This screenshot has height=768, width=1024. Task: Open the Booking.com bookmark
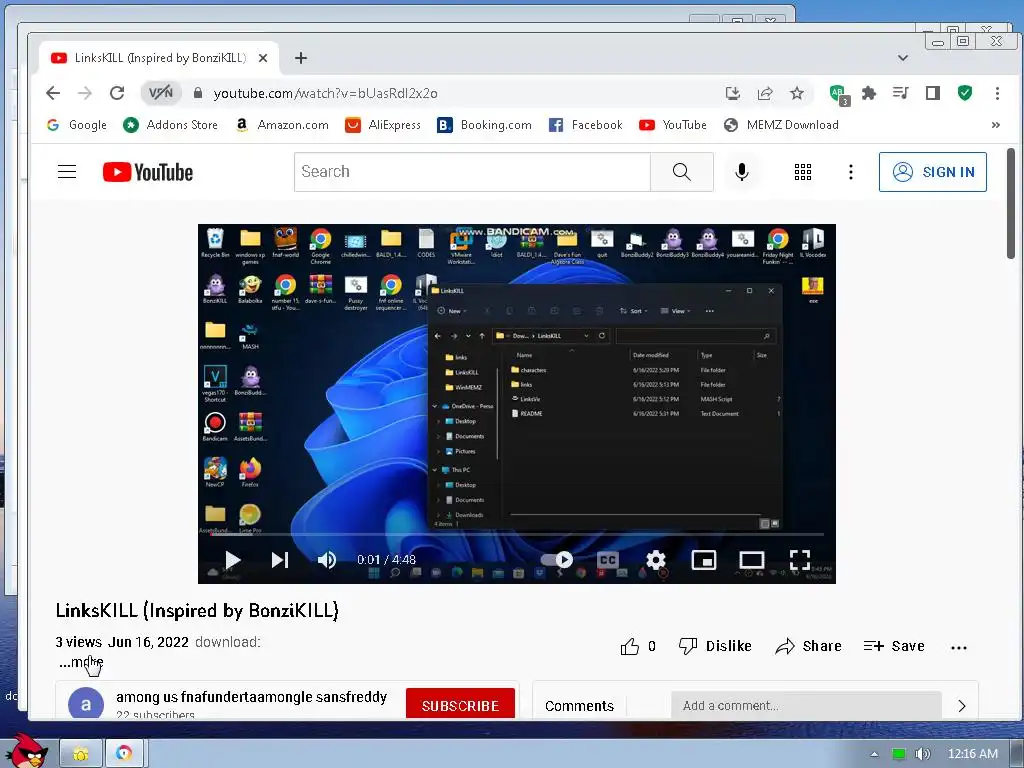tap(485, 125)
